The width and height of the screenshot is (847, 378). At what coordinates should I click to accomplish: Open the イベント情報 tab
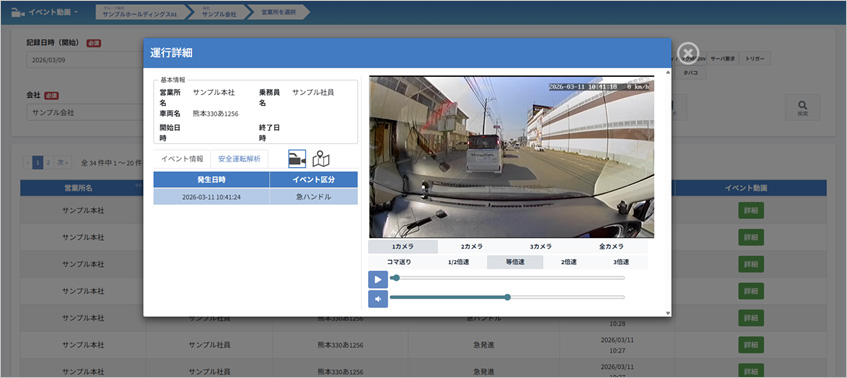click(x=182, y=159)
